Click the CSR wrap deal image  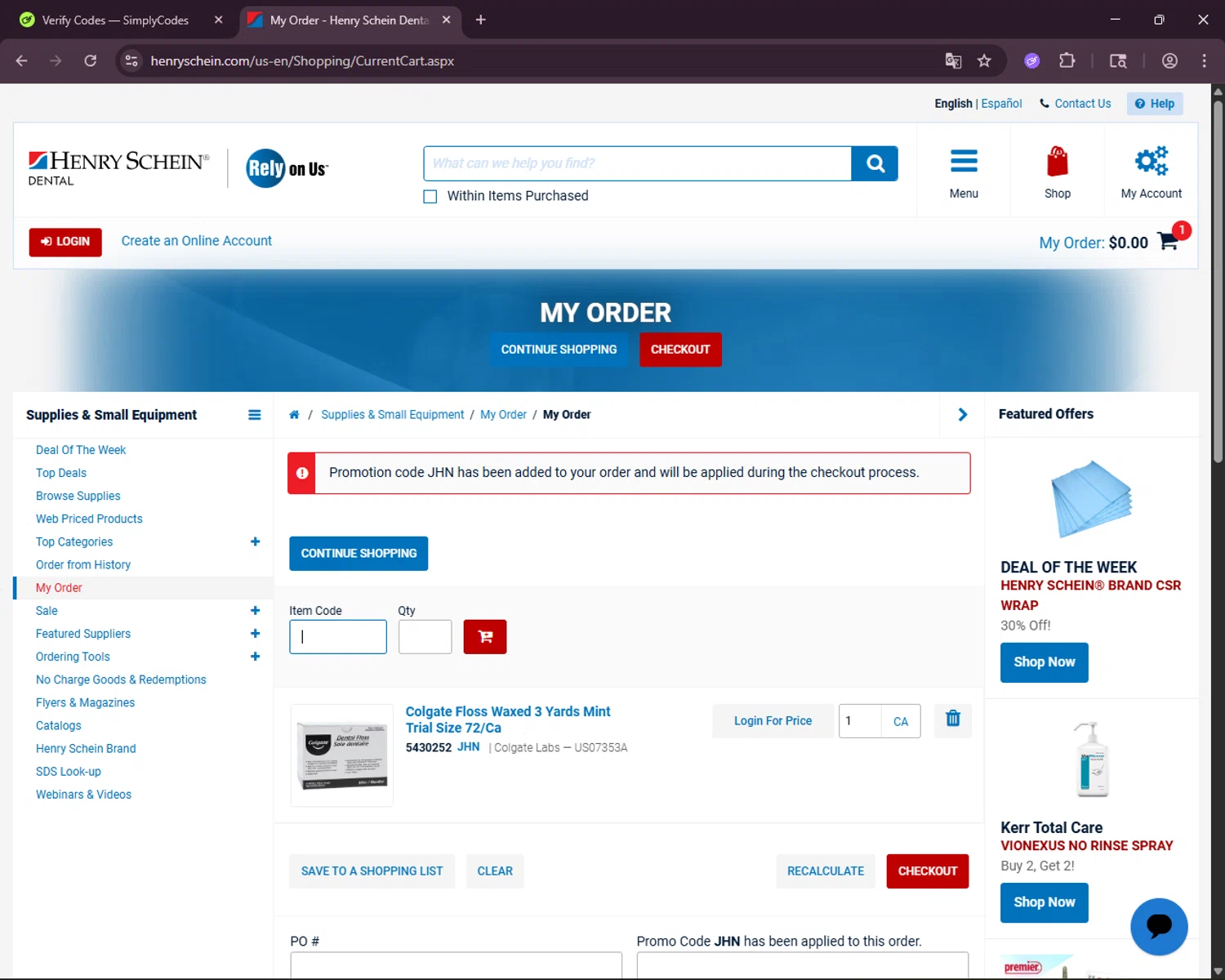pos(1091,499)
